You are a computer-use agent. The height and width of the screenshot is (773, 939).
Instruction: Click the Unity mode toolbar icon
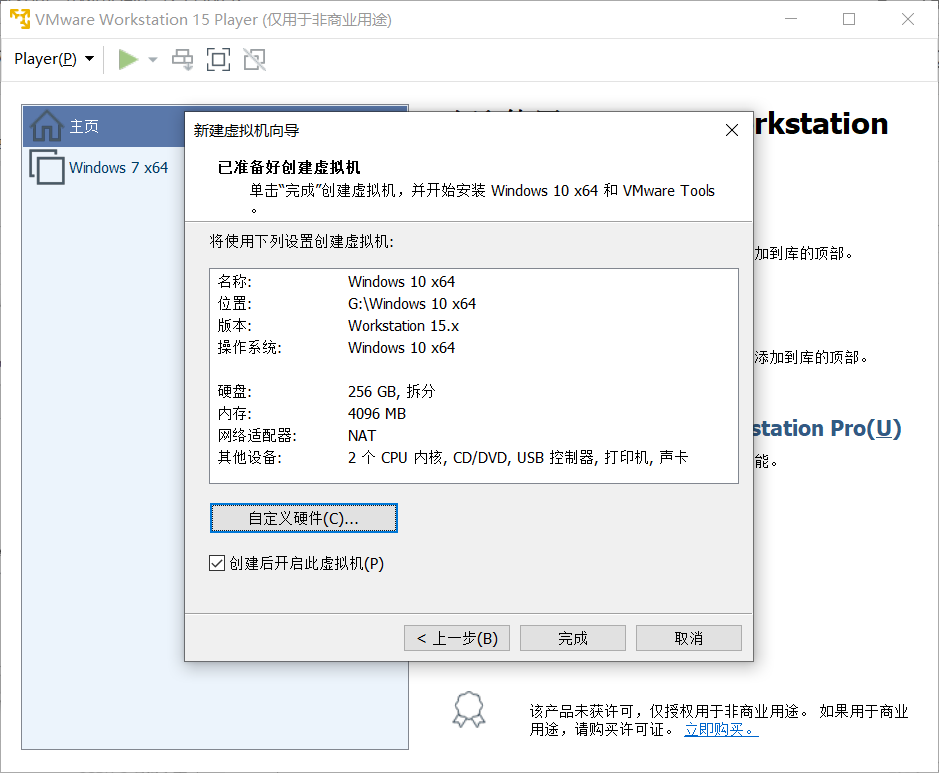click(x=255, y=59)
